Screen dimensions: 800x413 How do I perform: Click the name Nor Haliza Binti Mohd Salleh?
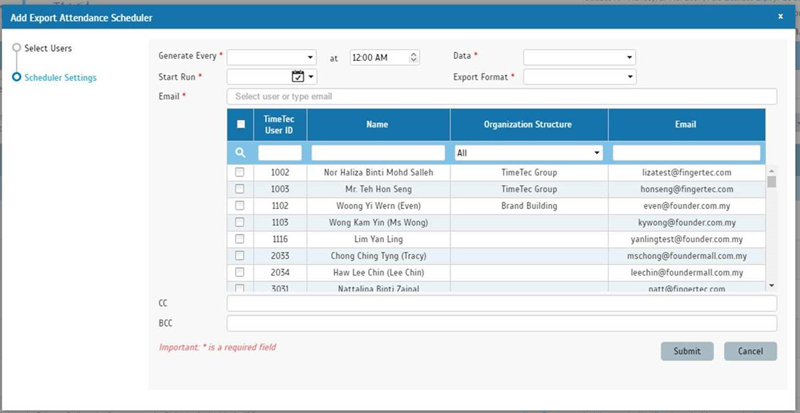(379, 173)
